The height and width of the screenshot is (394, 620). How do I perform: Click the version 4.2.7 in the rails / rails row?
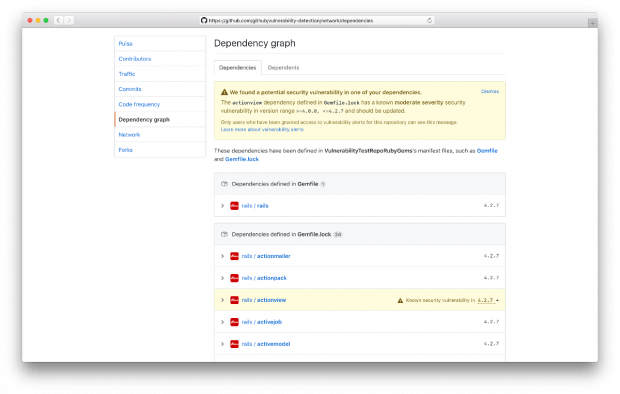pyautogui.click(x=491, y=206)
